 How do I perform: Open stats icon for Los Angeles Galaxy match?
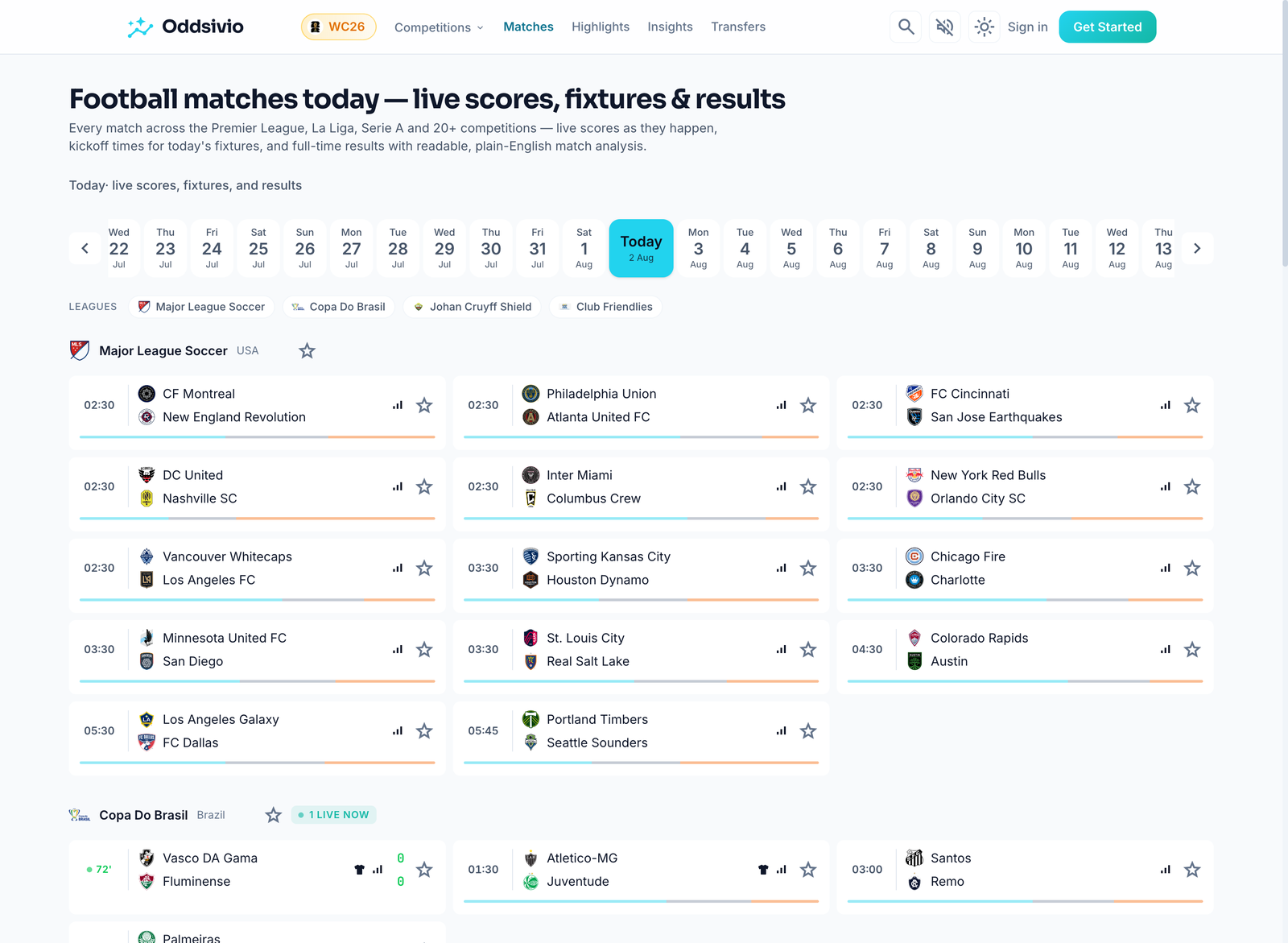398,730
